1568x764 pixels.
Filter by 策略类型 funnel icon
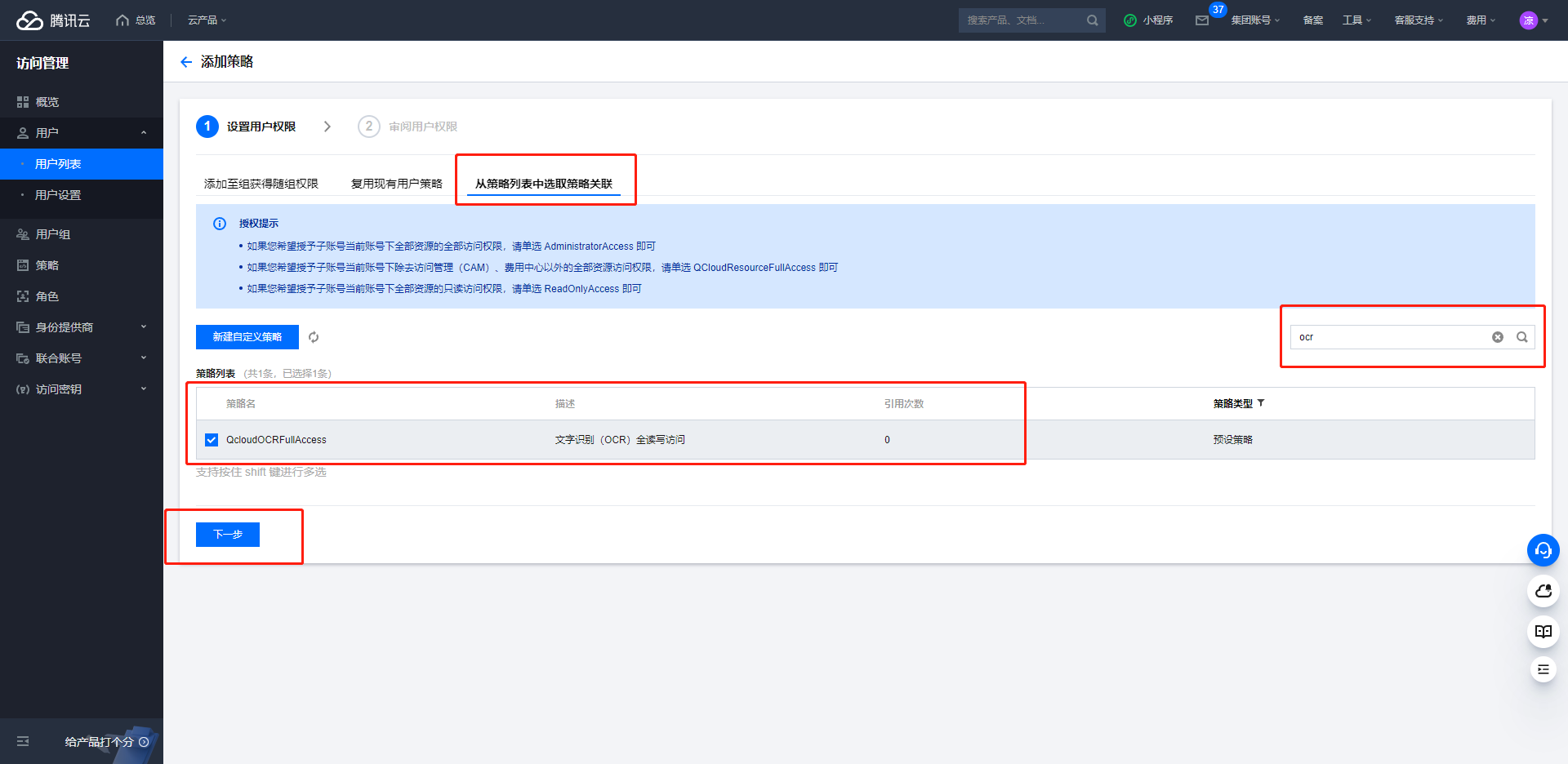pos(1261,403)
